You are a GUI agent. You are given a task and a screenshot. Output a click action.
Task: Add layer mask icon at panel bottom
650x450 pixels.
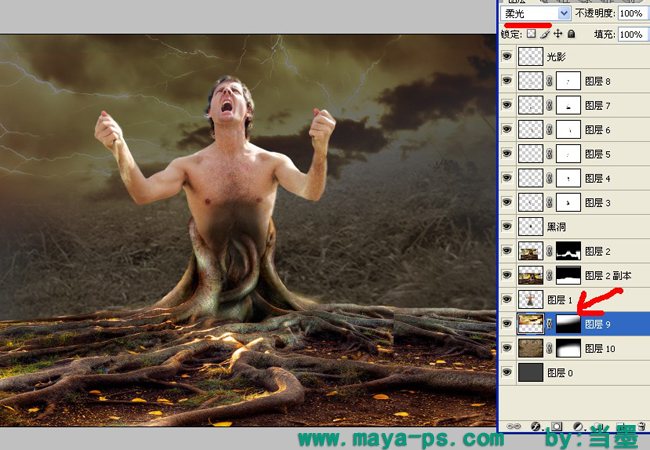click(x=556, y=426)
